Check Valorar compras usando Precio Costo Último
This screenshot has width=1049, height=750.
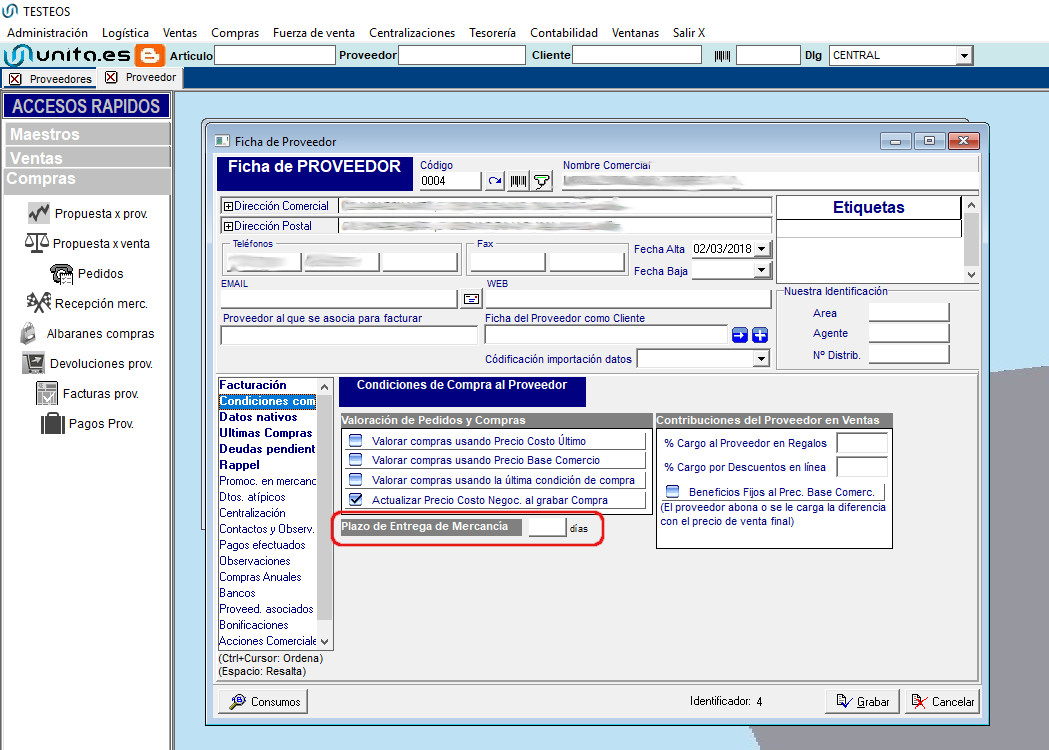coord(356,440)
